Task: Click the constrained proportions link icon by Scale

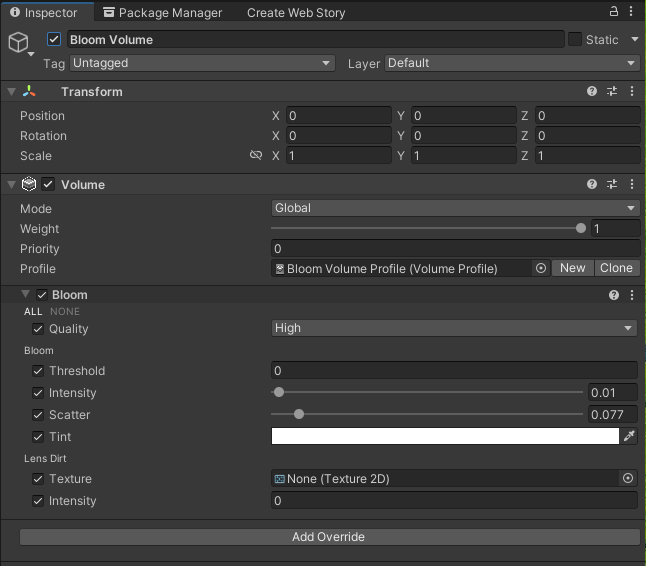Action: pyautogui.click(x=256, y=156)
